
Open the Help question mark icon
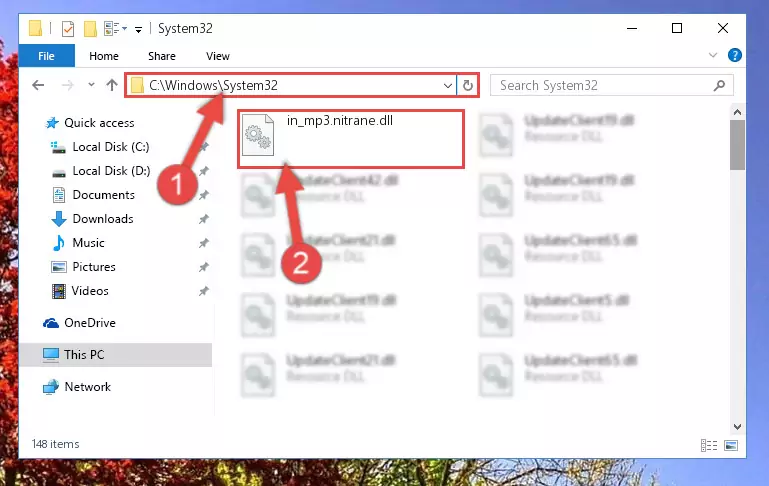(734, 55)
